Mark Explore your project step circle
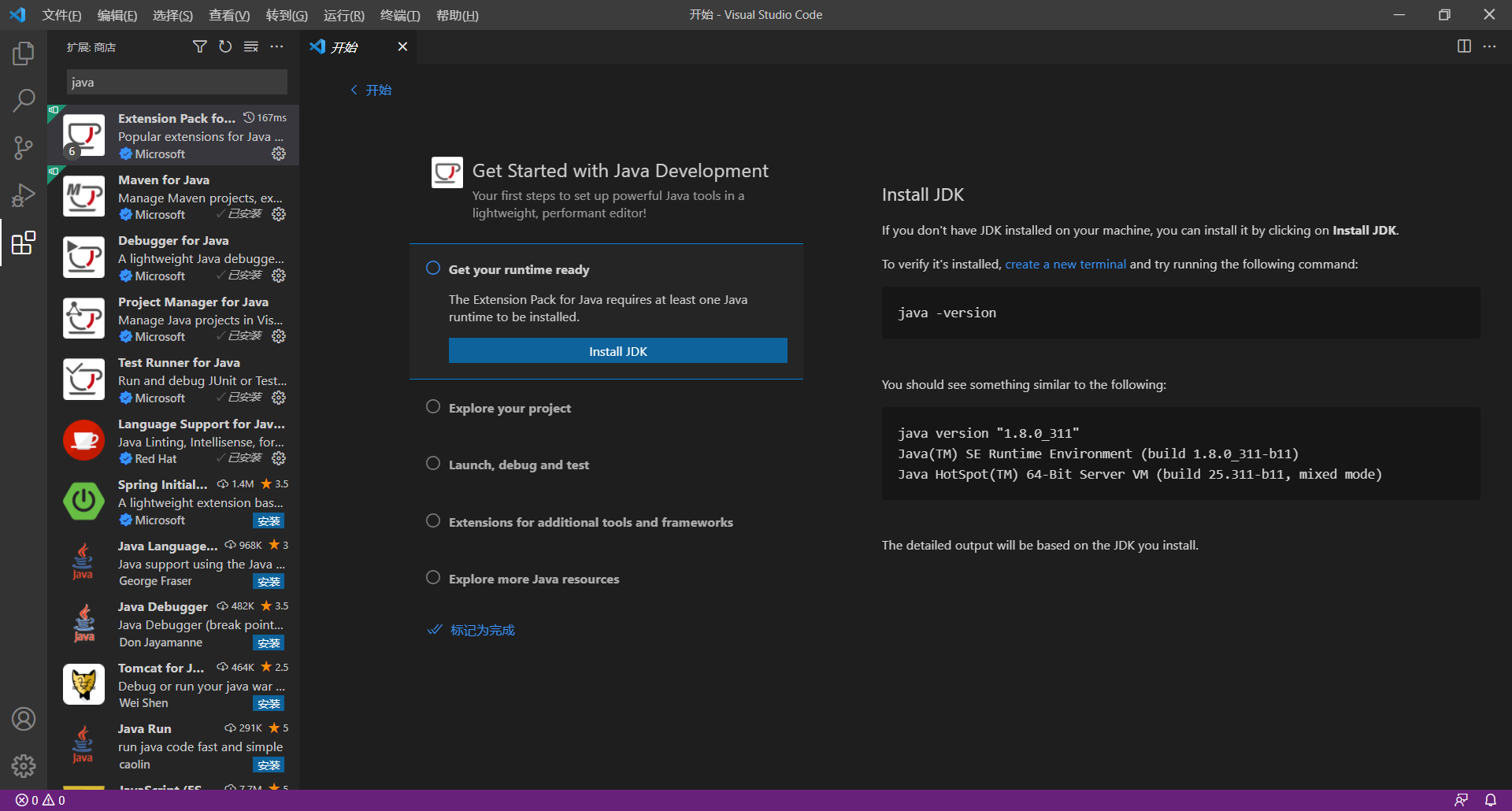This screenshot has height=811, width=1512. point(433,406)
